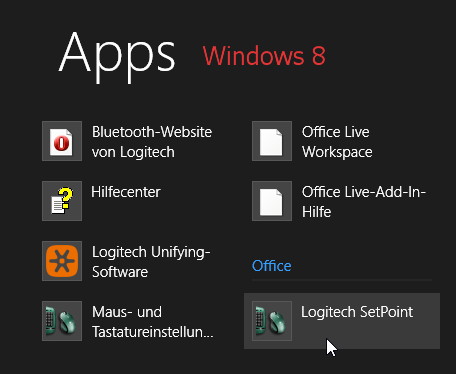Select the 'Logitech Unifying-Software' label

(151, 262)
